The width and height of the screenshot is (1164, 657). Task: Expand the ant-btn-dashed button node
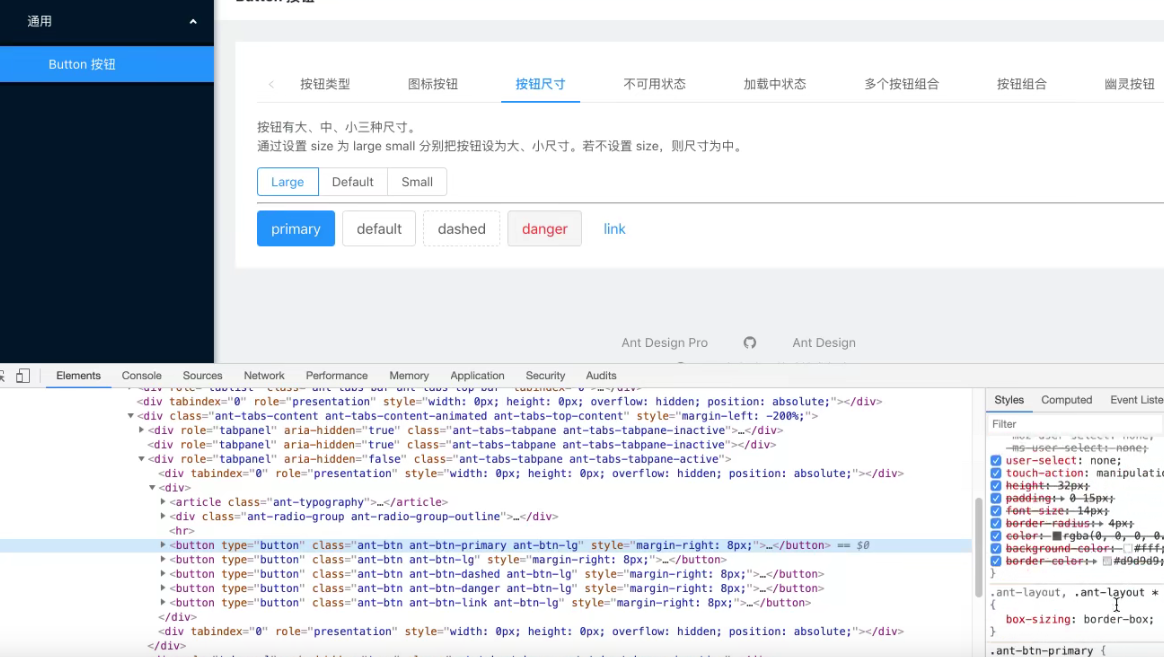[x=163, y=574]
